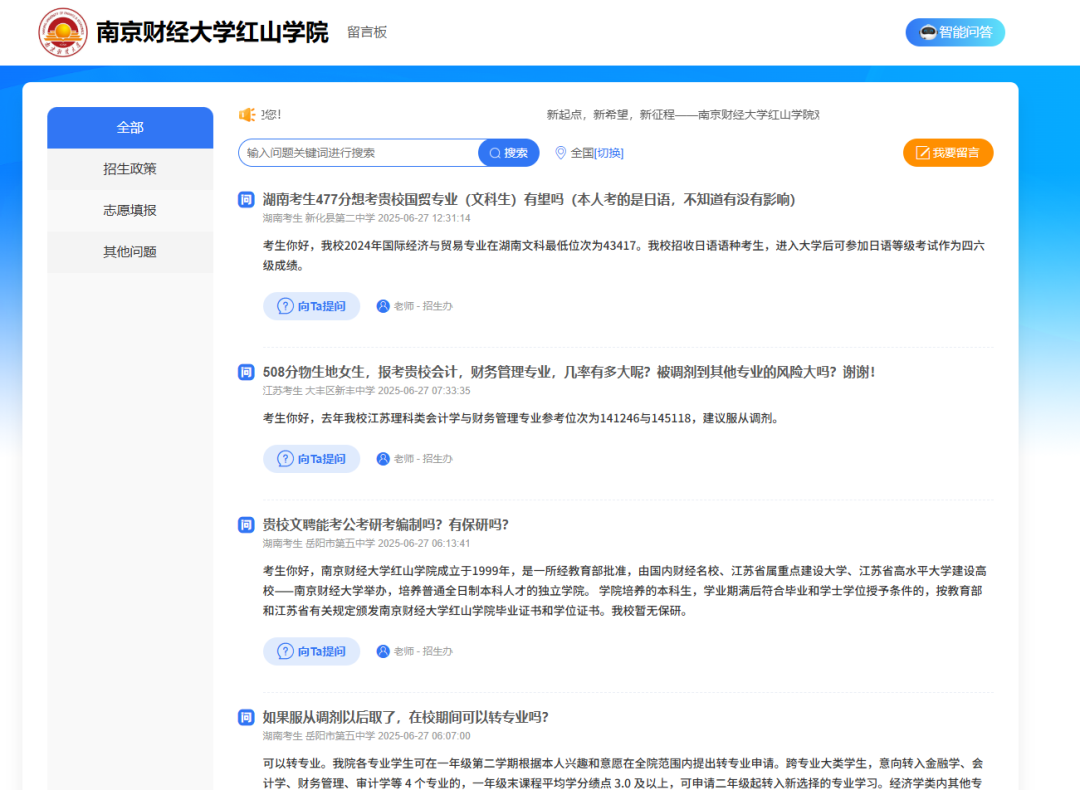
Task: Click the megaphone announcement icon
Action: 247,115
